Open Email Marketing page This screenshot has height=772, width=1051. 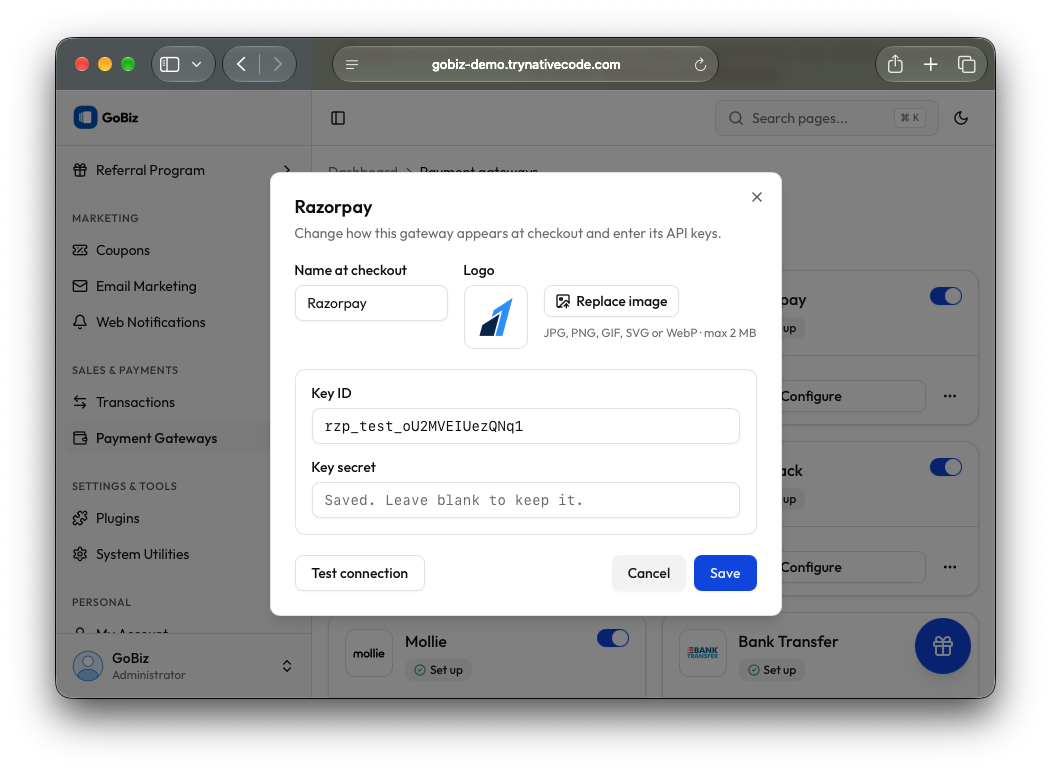[x=146, y=286]
